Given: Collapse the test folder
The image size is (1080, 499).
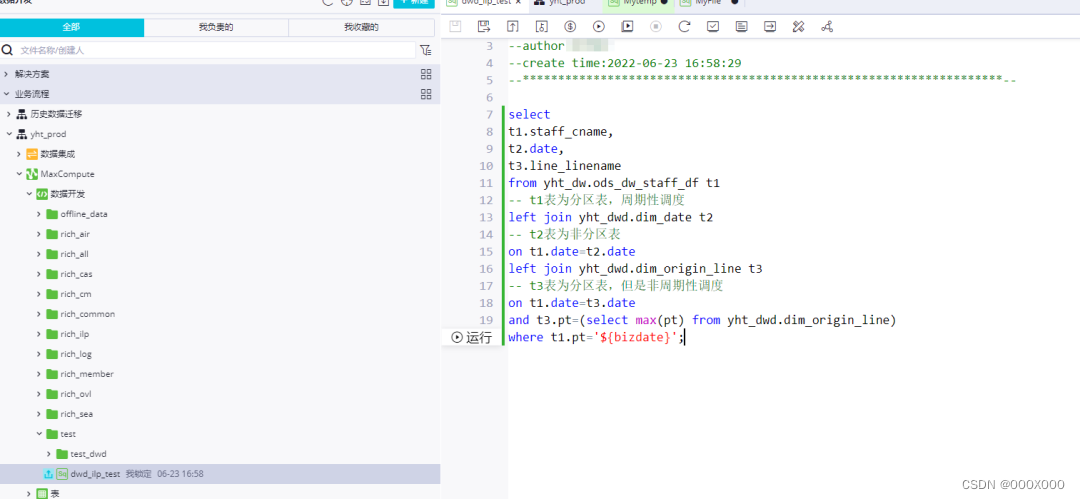Looking at the screenshot, I should 39,434.
